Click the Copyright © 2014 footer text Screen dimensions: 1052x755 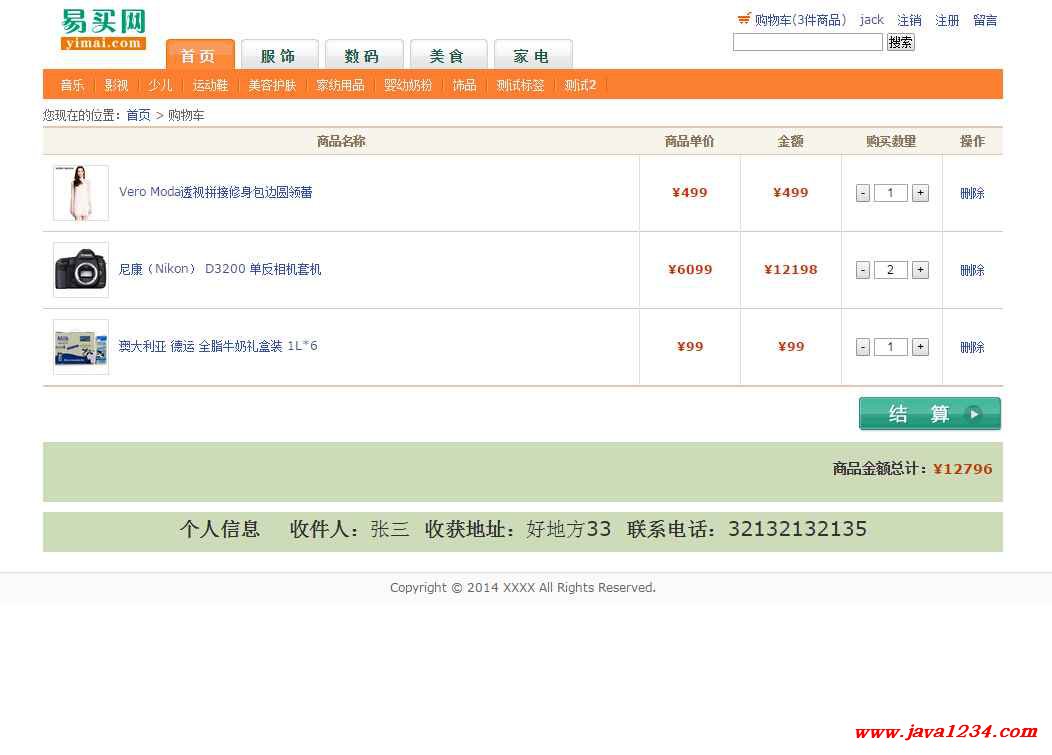click(x=523, y=588)
